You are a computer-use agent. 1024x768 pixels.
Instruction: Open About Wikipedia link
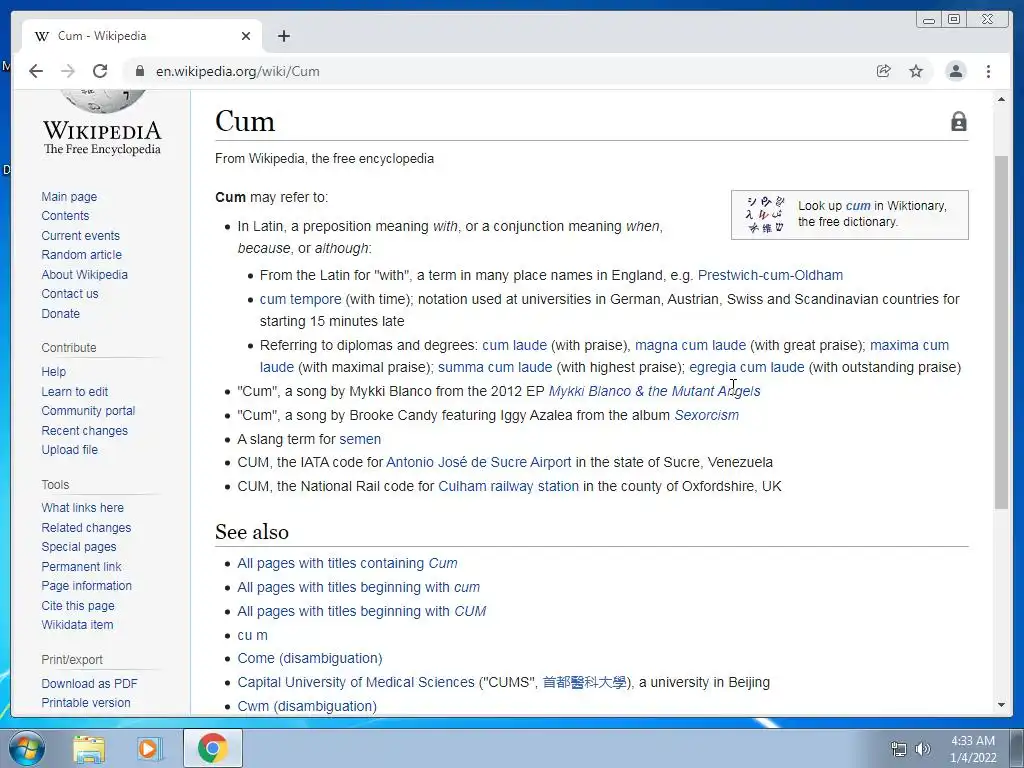84,274
